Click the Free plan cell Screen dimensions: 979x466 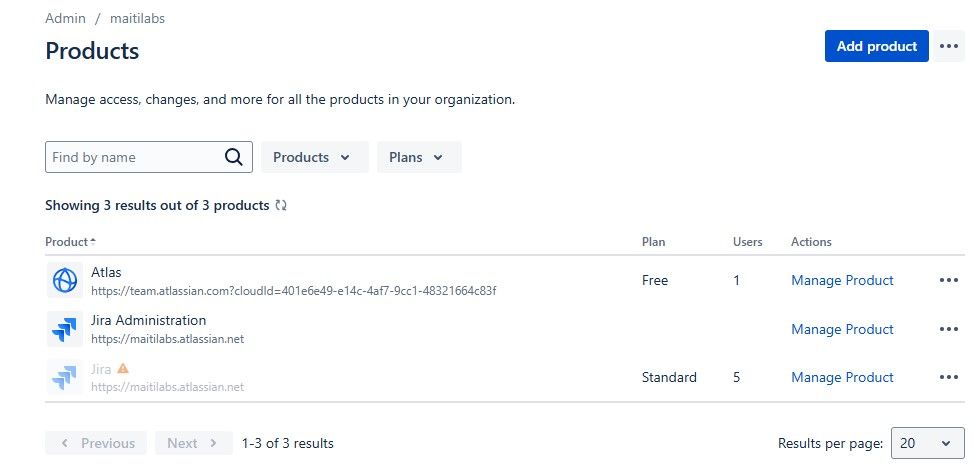(655, 280)
